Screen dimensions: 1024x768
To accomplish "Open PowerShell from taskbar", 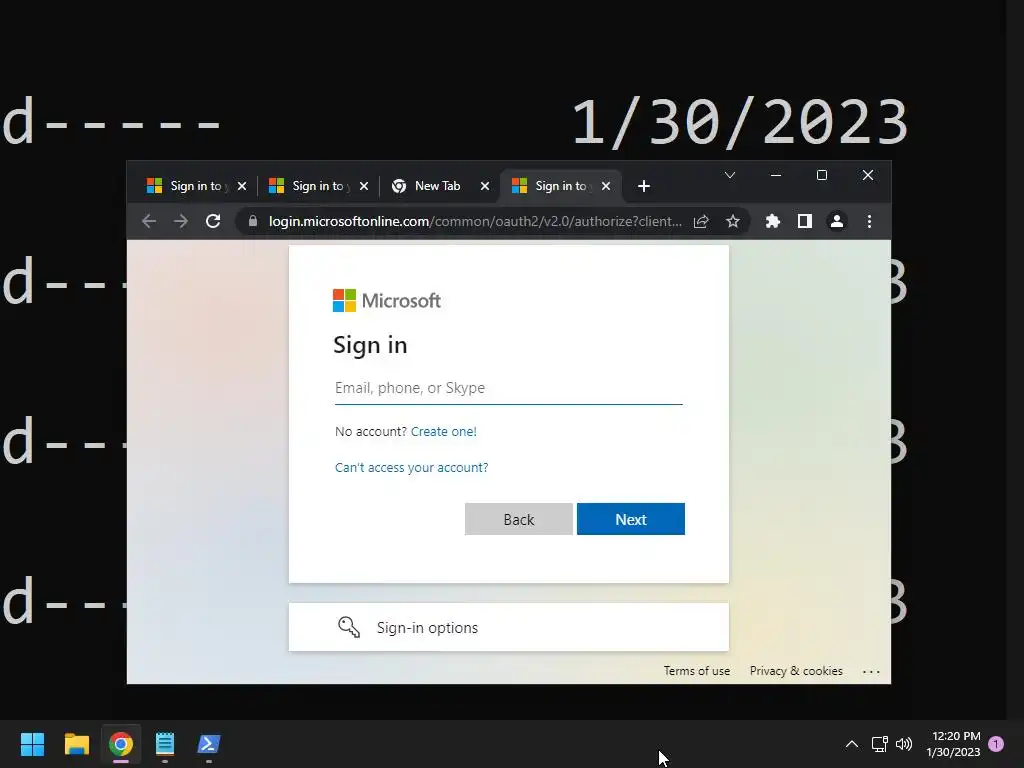I will coord(209,744).
